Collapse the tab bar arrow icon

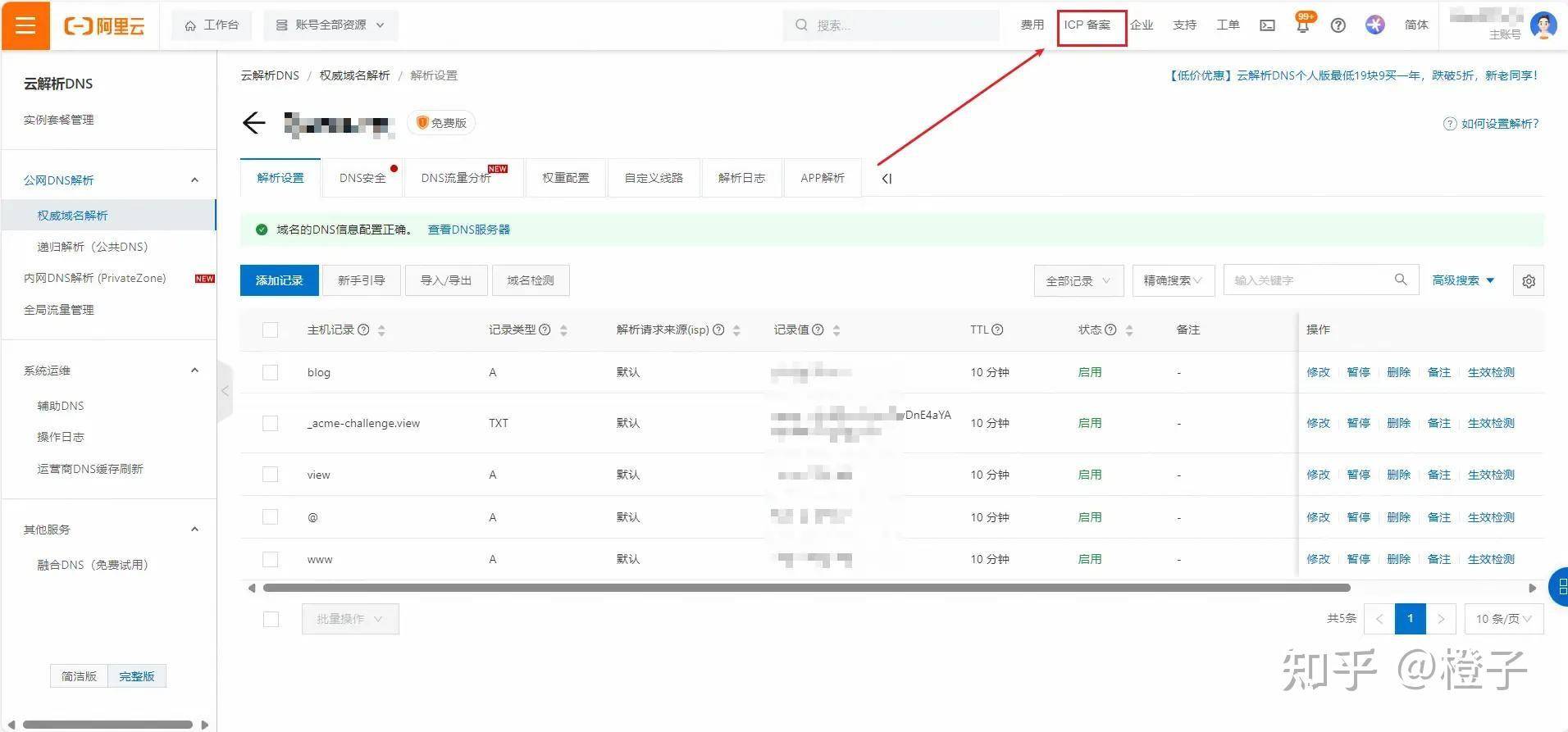click(887, 179)
